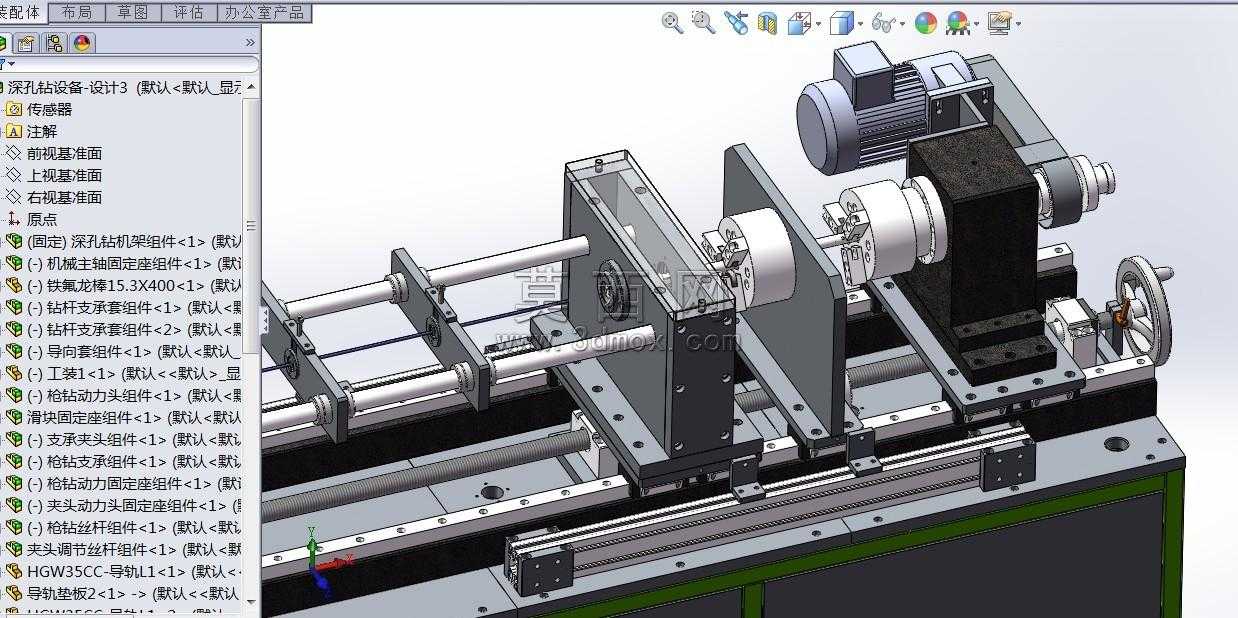Open the View Orientation dropdown arrow
The height and width of the screenshot is (618, 1238).
coord(818,24)
